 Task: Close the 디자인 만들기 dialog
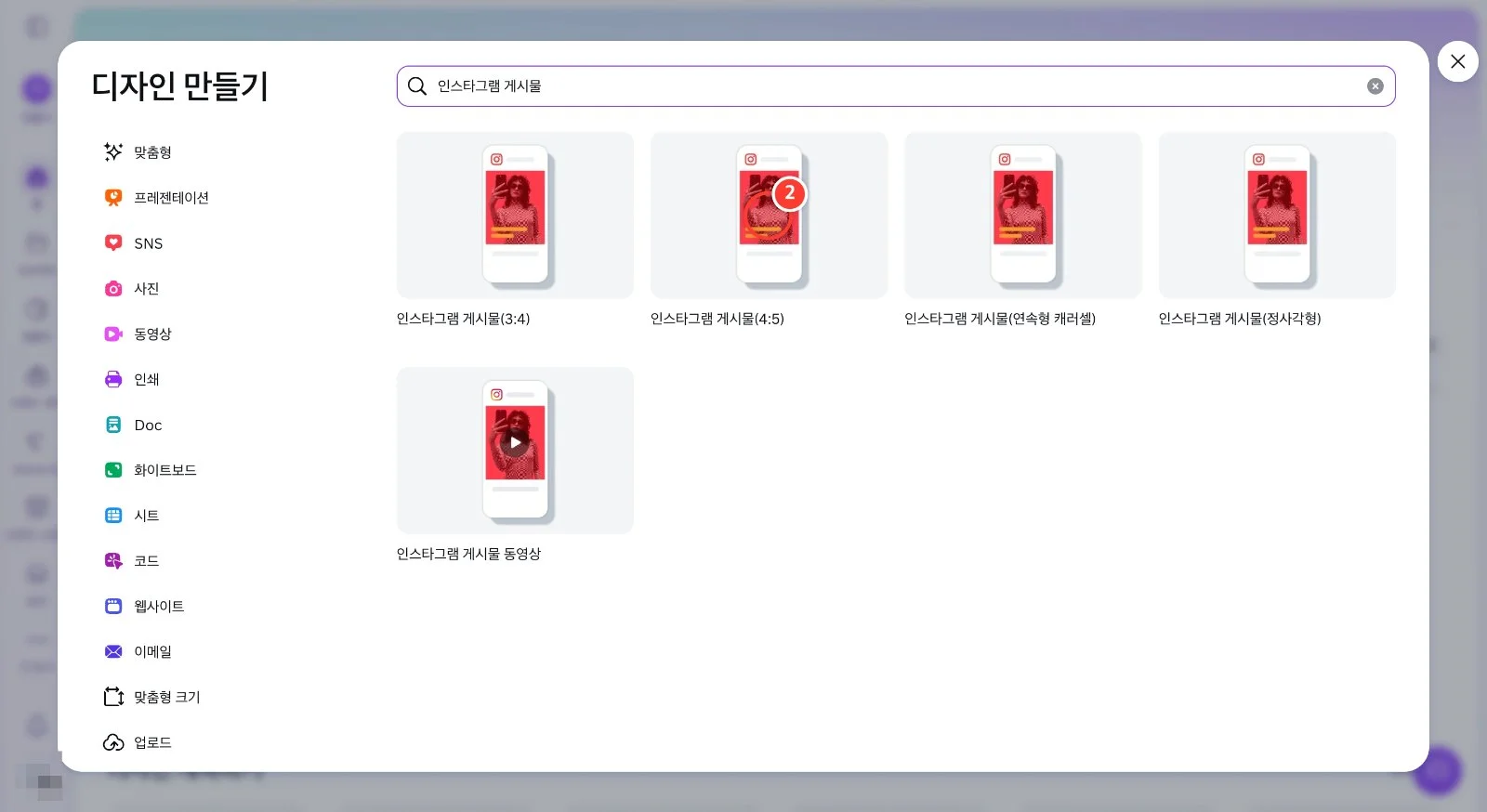coord(1457,61)
